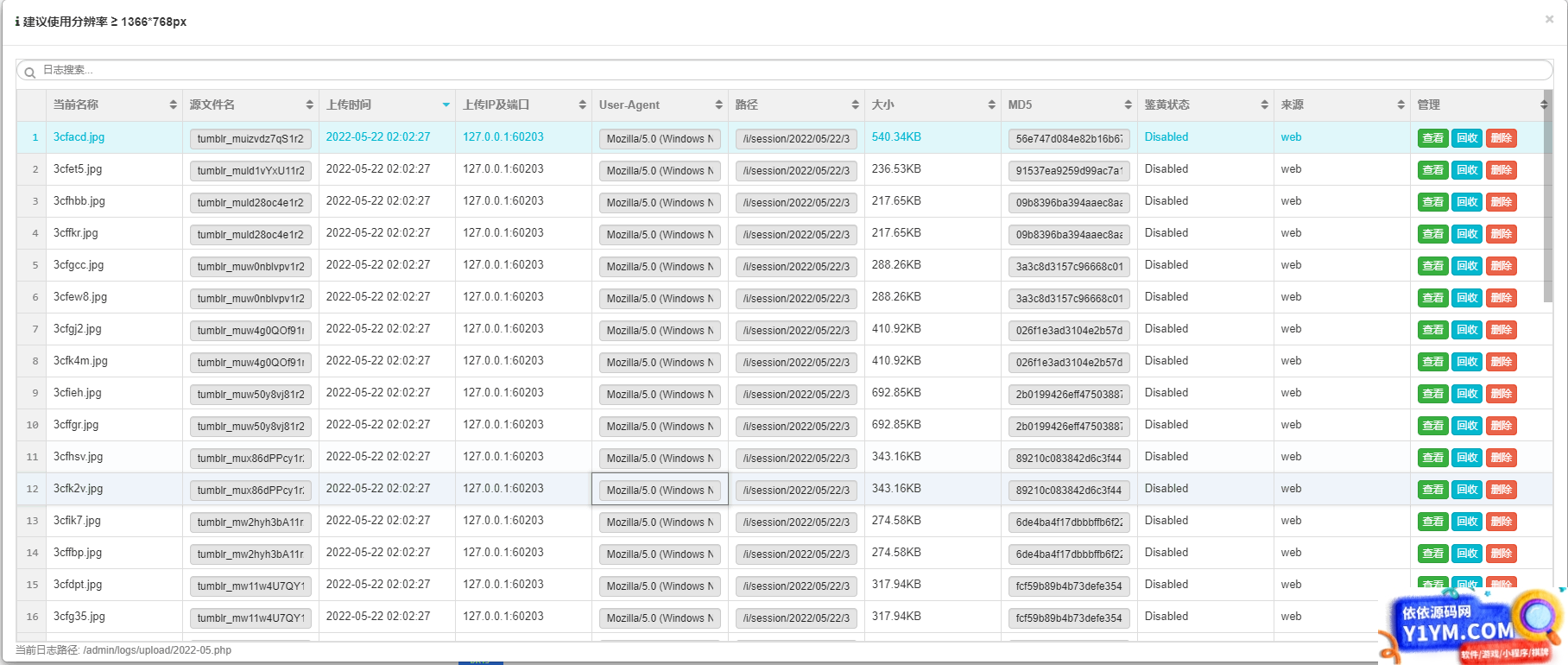Click source file field of row 2
Viewport: 1568px width, 665px height.
(250, 170)
